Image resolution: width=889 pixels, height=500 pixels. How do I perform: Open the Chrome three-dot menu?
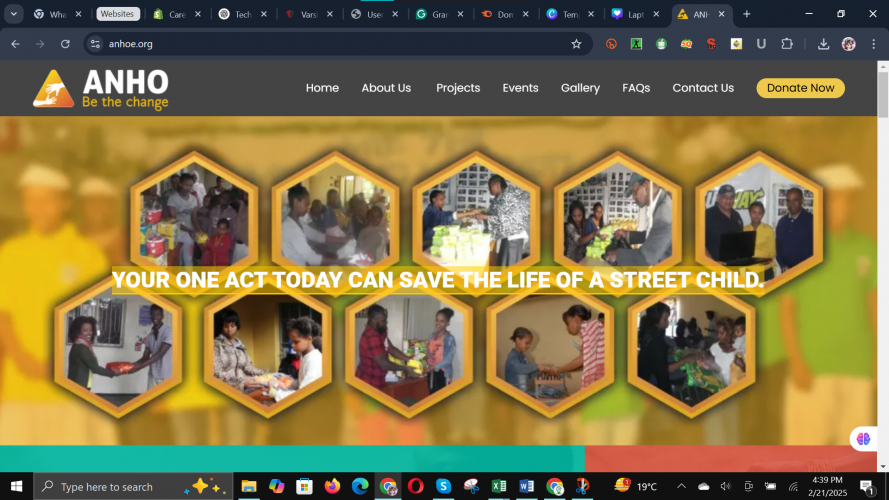coord(873,44)
